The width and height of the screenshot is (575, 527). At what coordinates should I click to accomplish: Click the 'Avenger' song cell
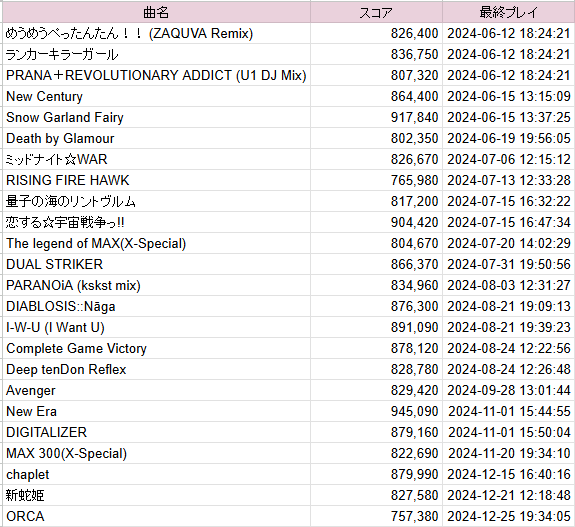(156, 390)
